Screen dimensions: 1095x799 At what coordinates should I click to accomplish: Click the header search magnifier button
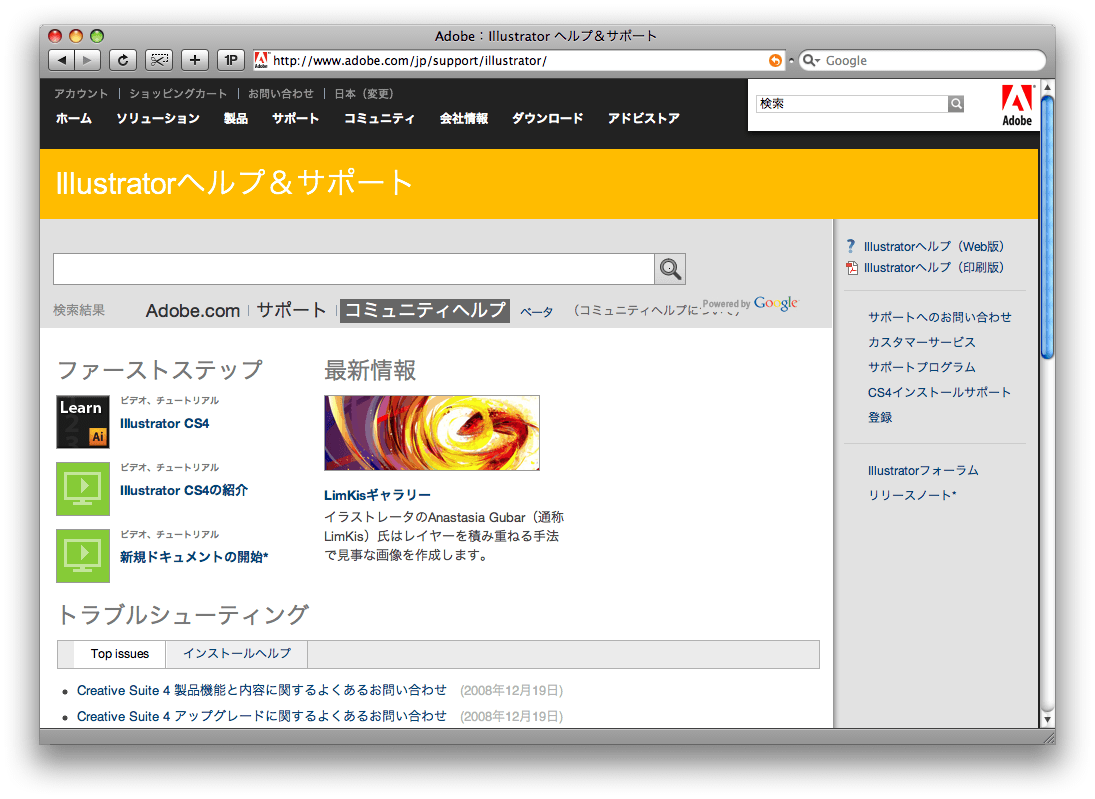point(956,104)
